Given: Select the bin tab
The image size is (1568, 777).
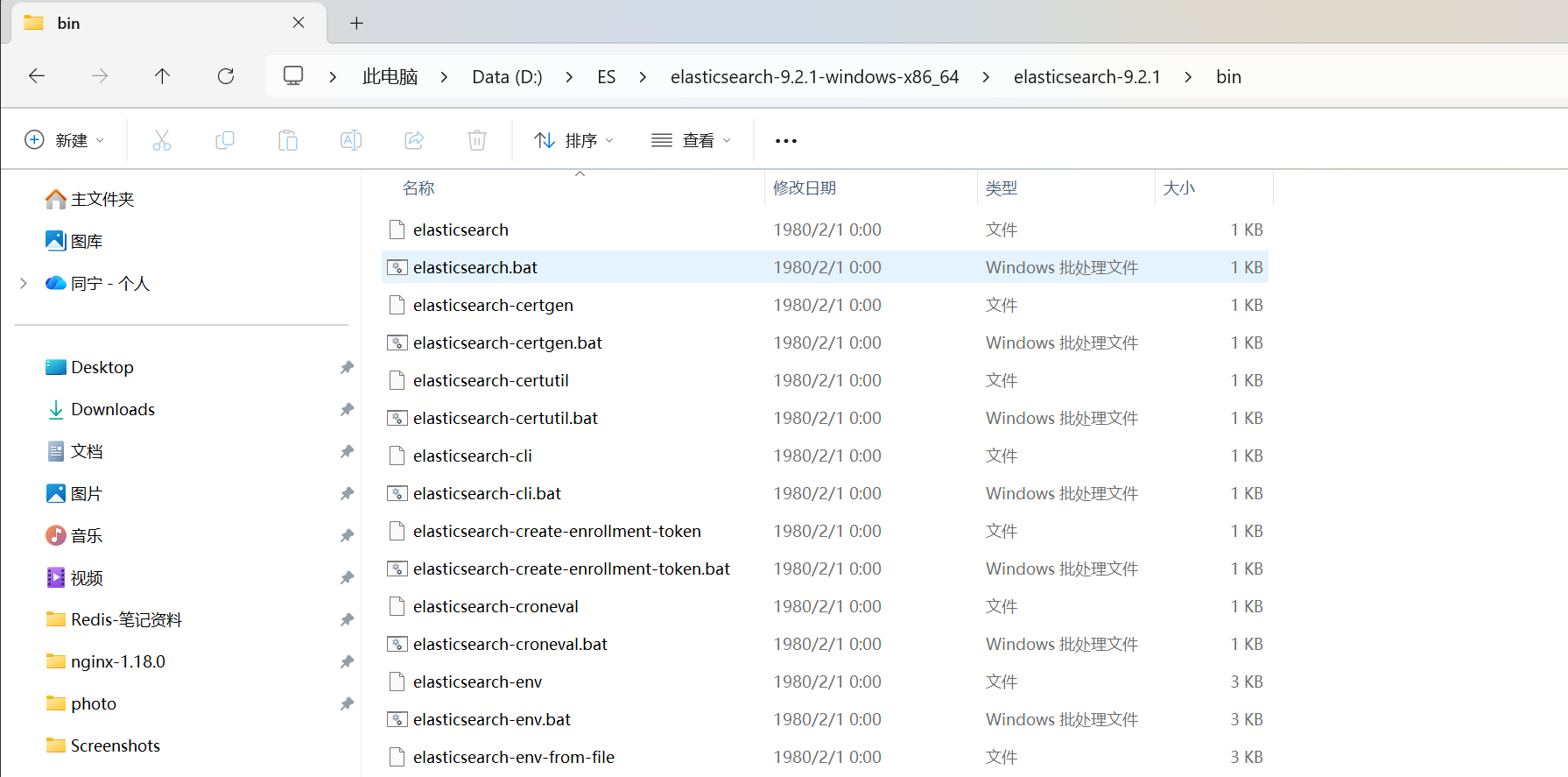Looking at the screenshot, I should click(x=168, y=23).
